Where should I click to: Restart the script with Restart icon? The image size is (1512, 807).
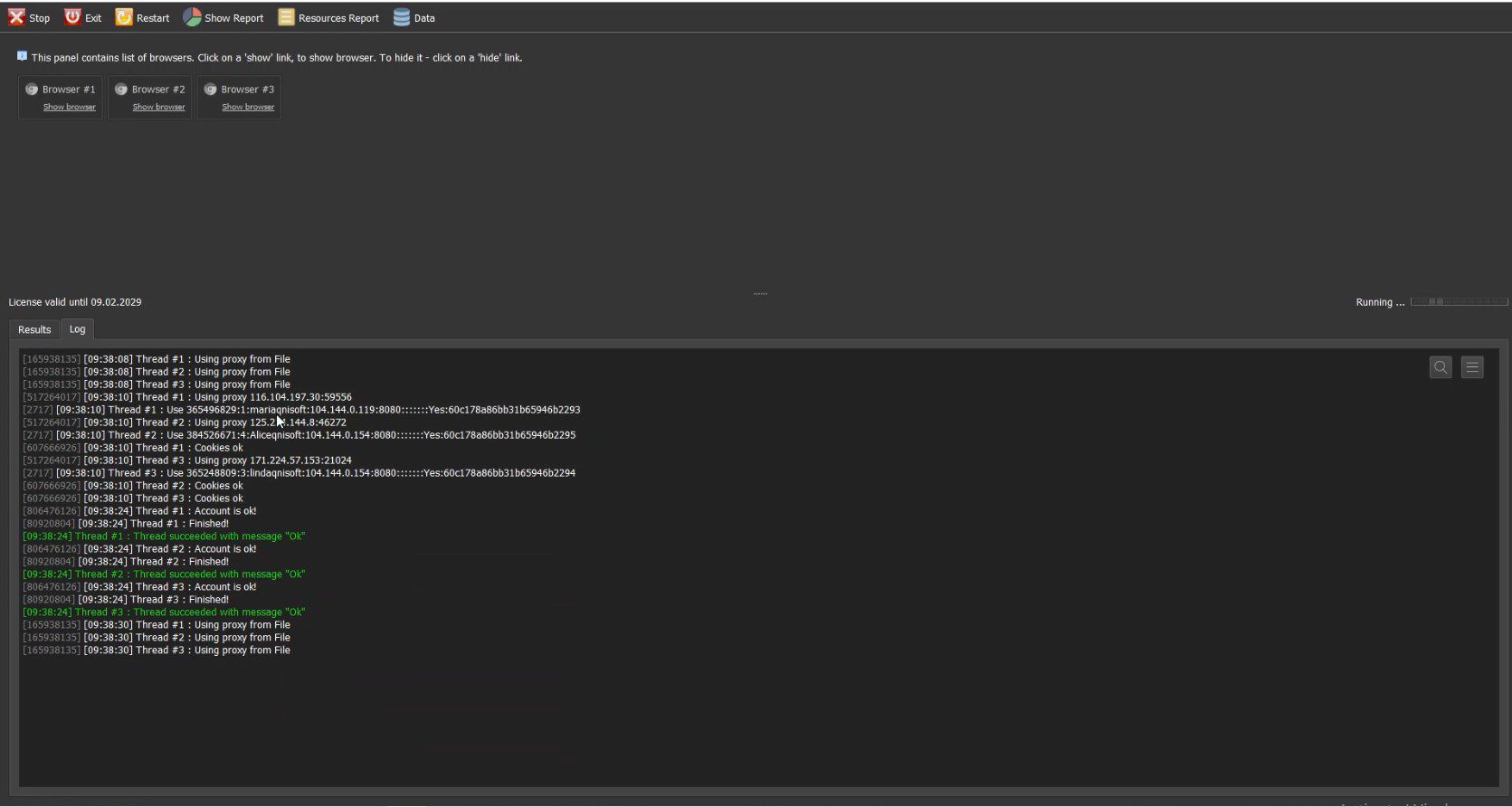(124, 17)
